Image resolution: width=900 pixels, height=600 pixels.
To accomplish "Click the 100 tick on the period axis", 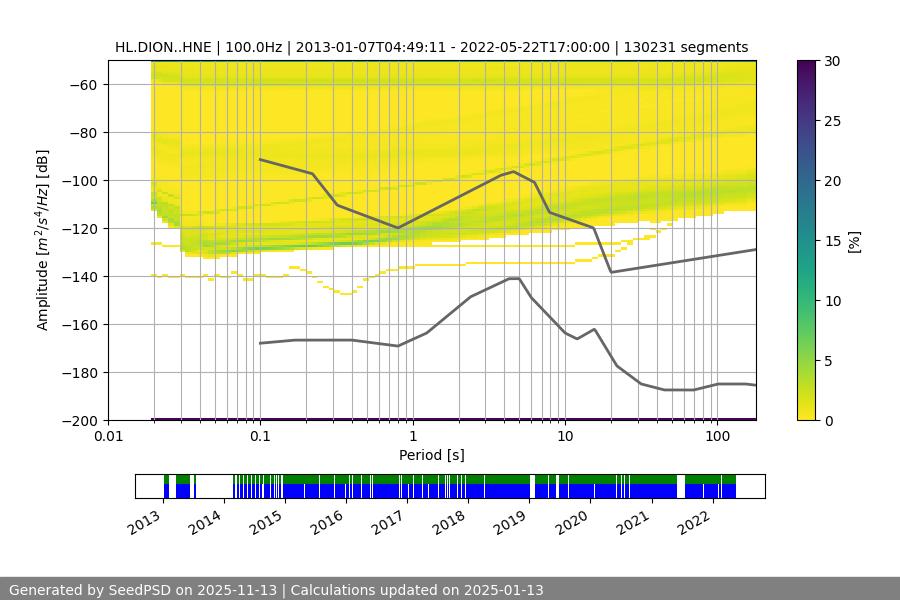I will [716, 437].
